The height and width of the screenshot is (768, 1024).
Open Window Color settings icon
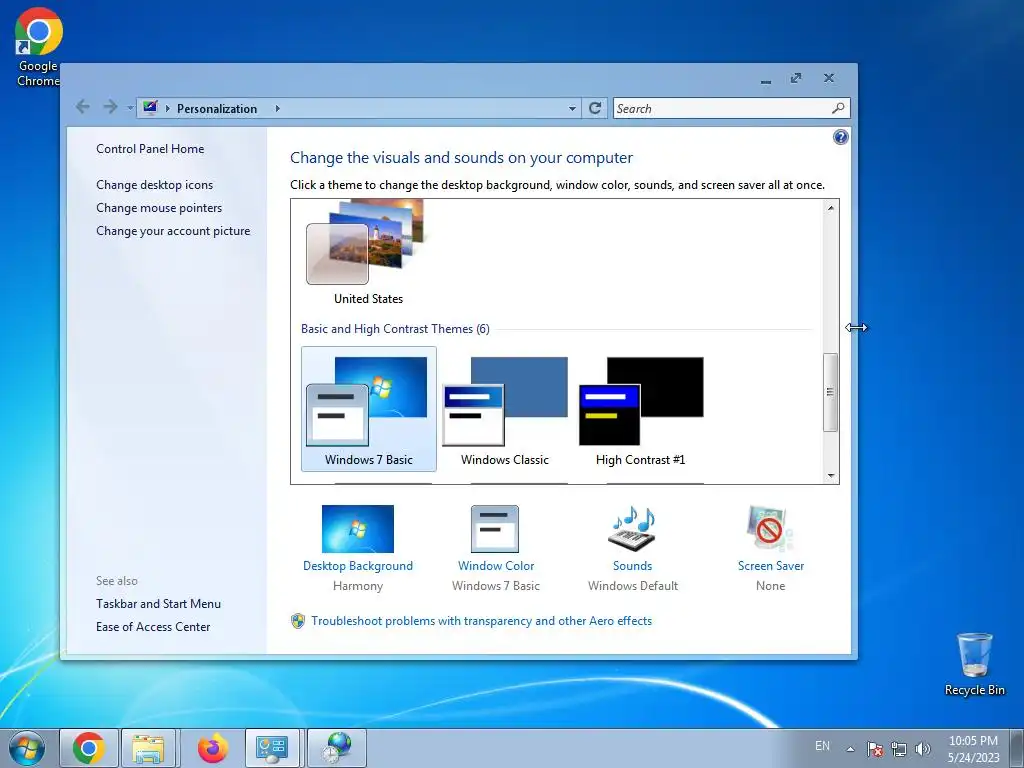[495, 529]
